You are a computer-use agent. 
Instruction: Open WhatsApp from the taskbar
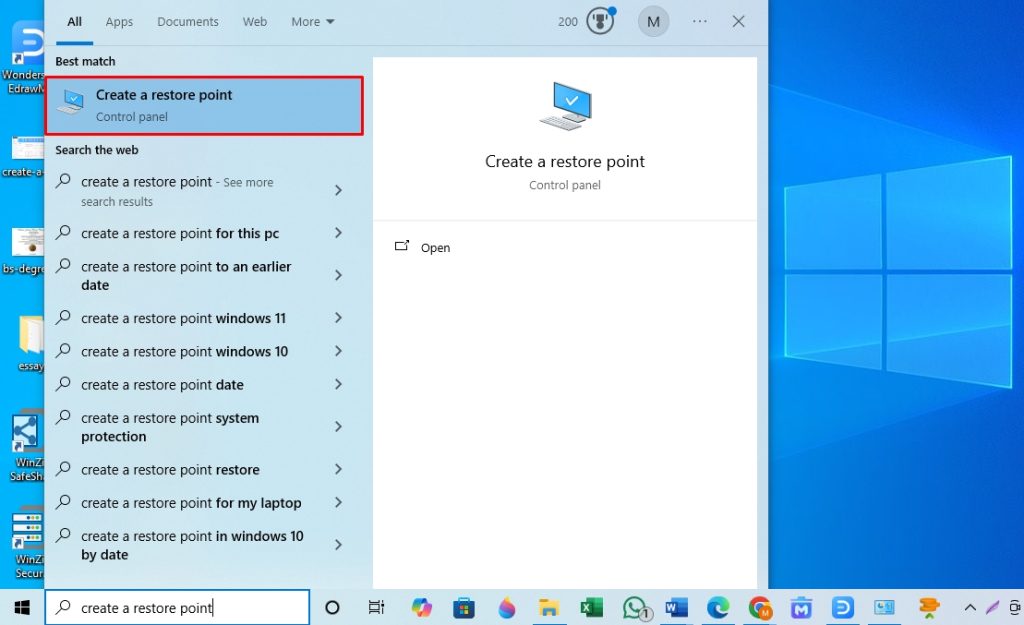point(635,608)
